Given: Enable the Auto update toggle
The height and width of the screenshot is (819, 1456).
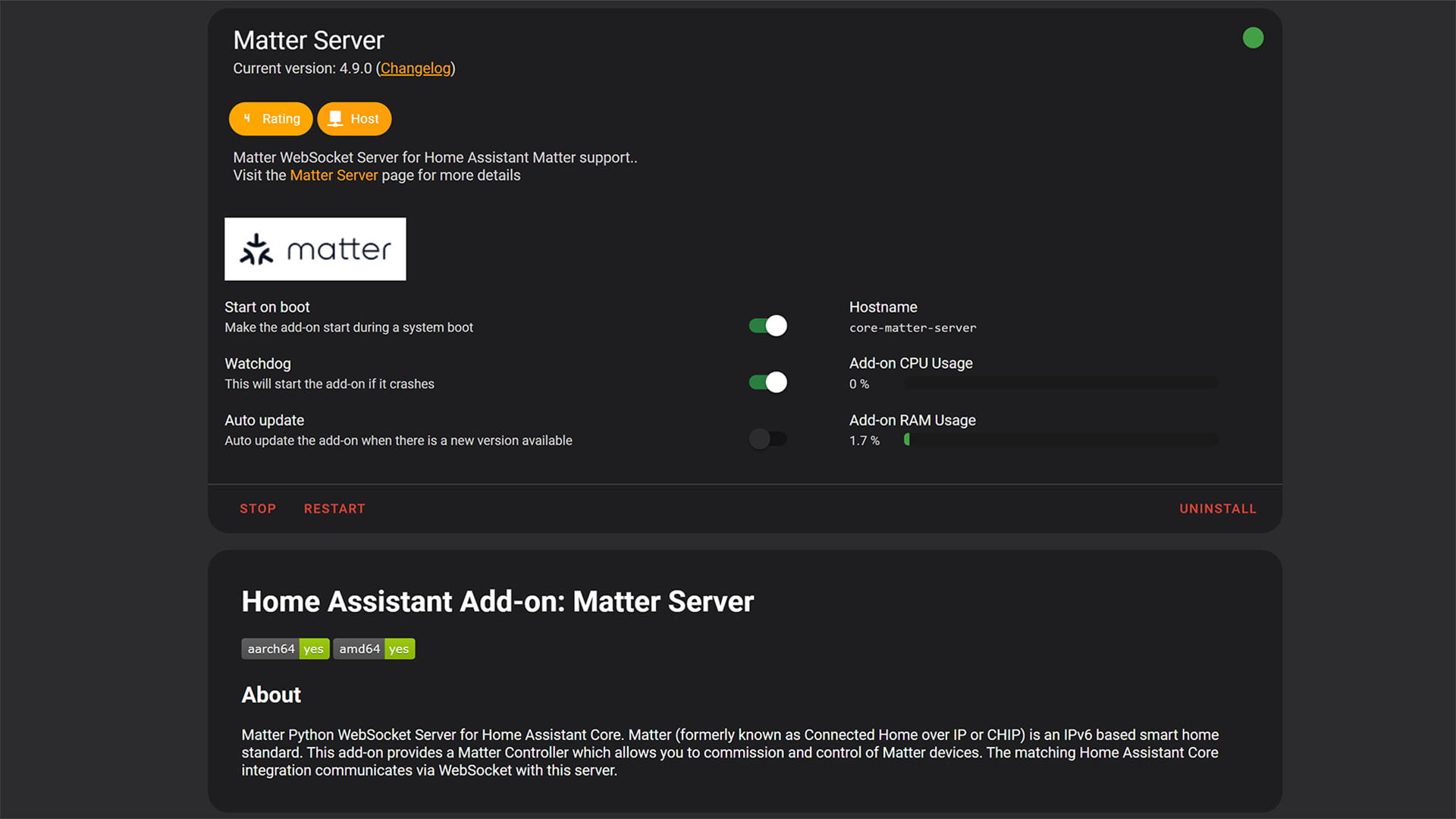Looking at the screenshot, I should click(x=767, y=439).
